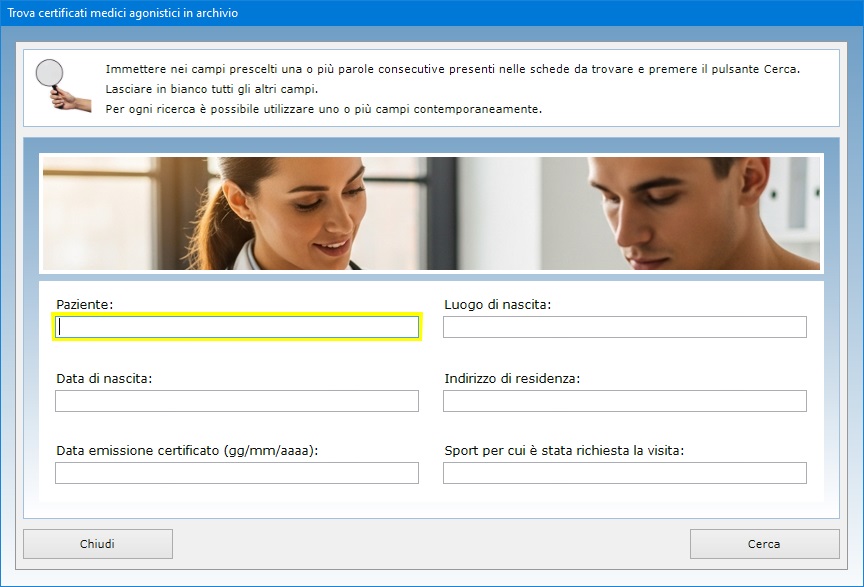Click the "Paziente:" label
The width and height of the screenshot is (864, 587).
click(85, 304)
